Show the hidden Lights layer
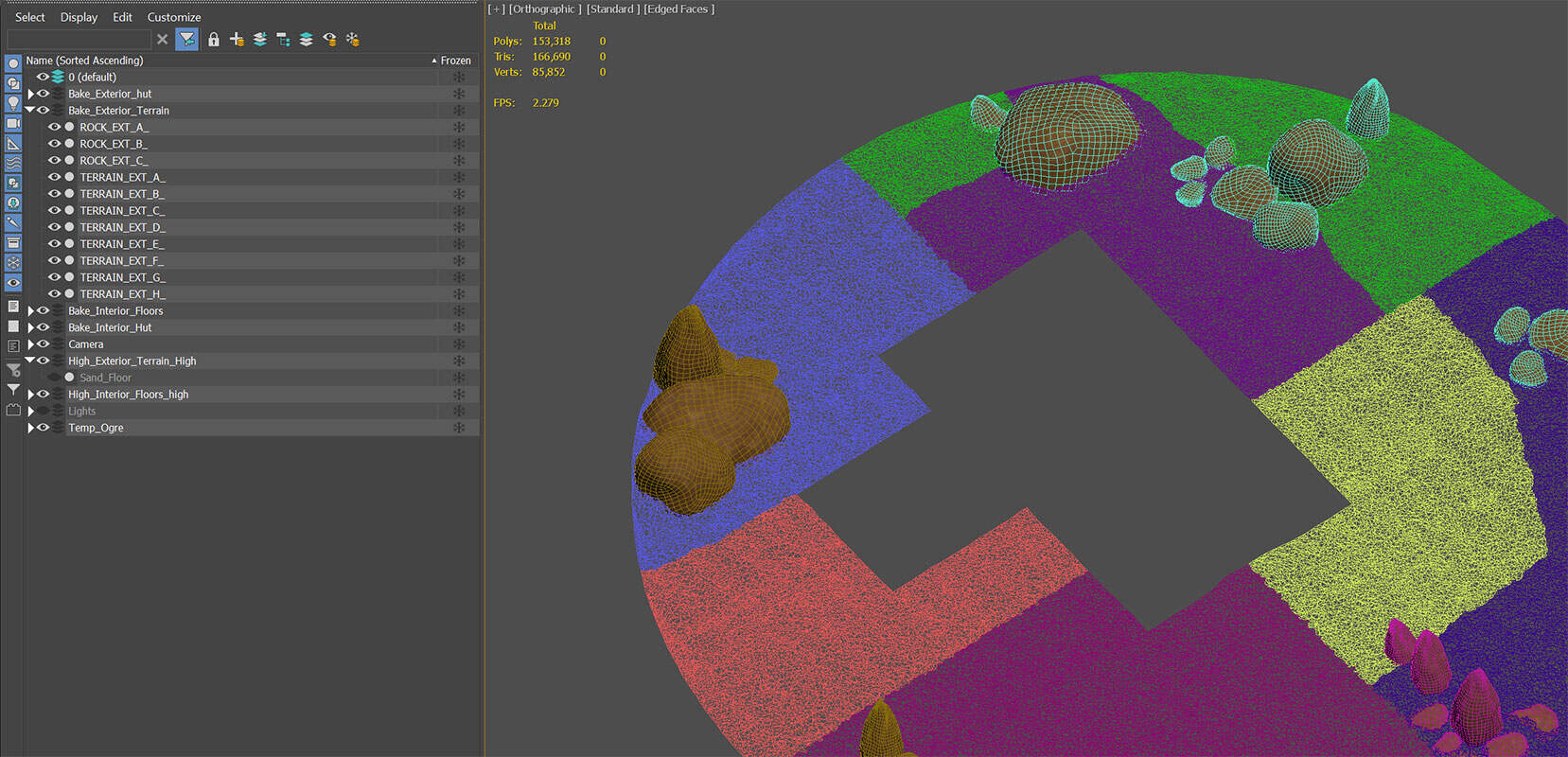 pyautogui.click(x=44, y=411)
